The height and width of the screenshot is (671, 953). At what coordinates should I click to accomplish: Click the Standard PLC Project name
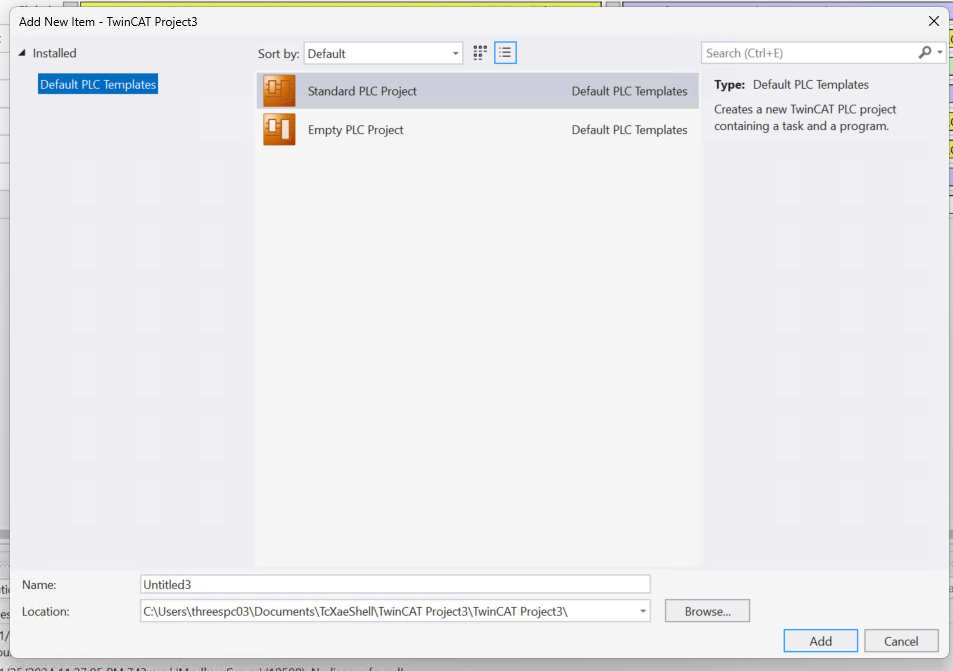tap(362, 91)
